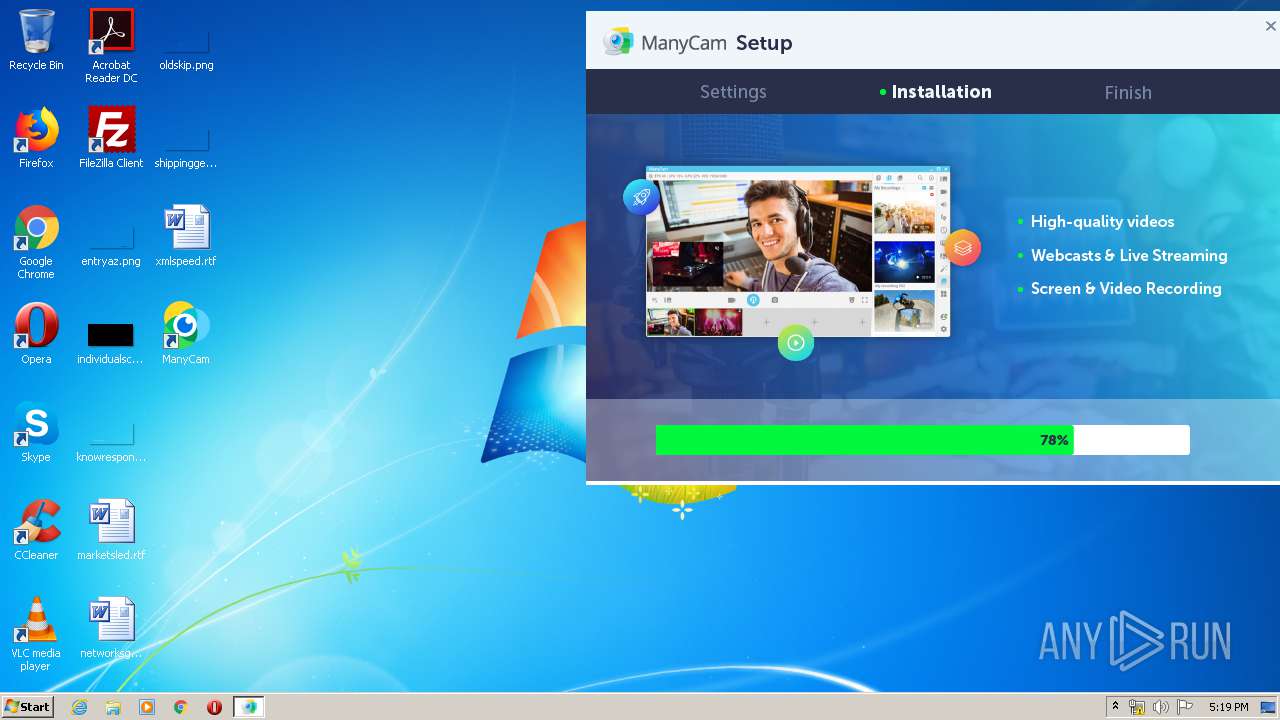This screenshot has width=1280, height=720.
Task: Click Show desktop button at taskbar end
Action: pos(1269,707)
